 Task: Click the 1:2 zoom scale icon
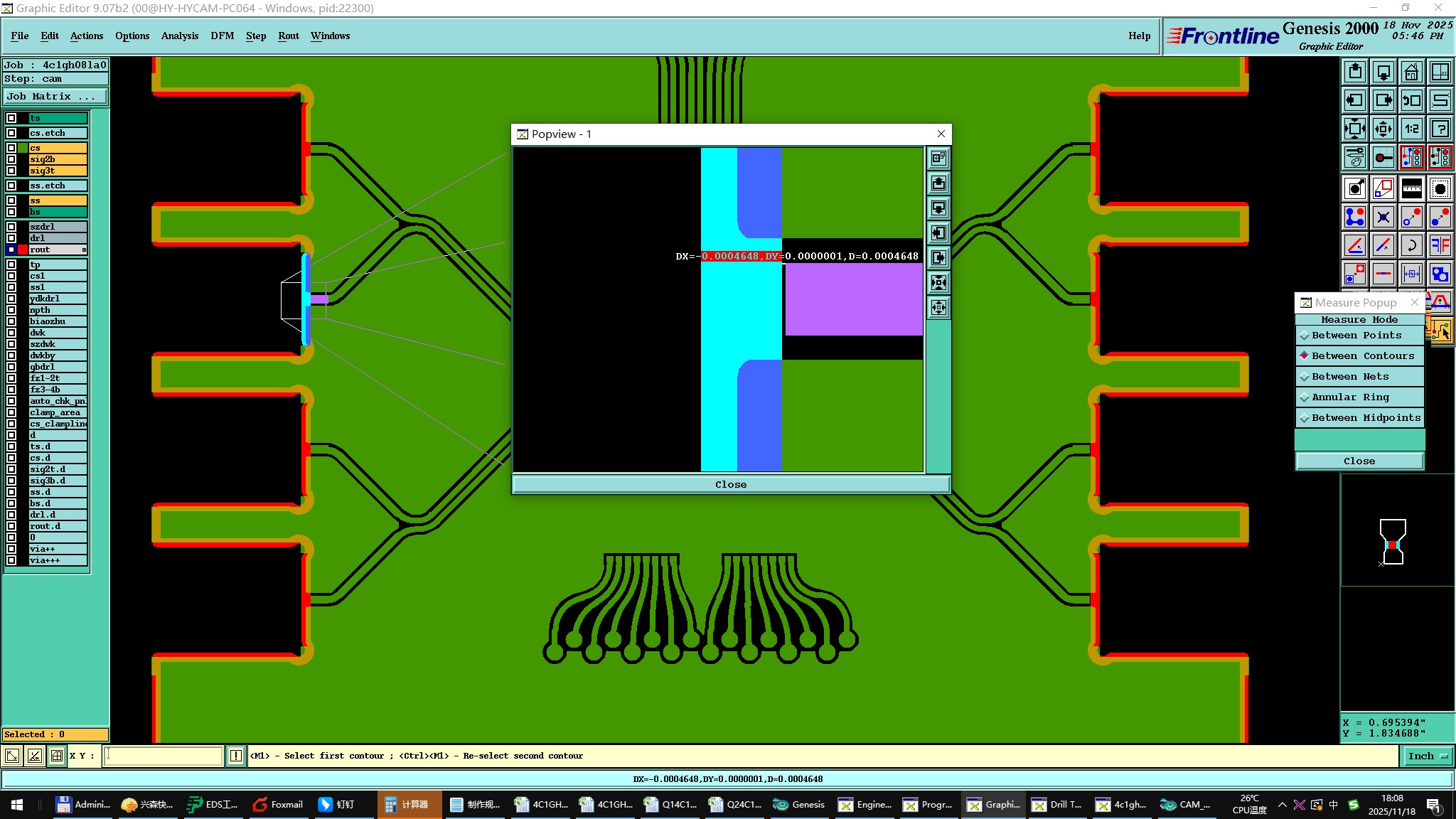point(1411,129)
